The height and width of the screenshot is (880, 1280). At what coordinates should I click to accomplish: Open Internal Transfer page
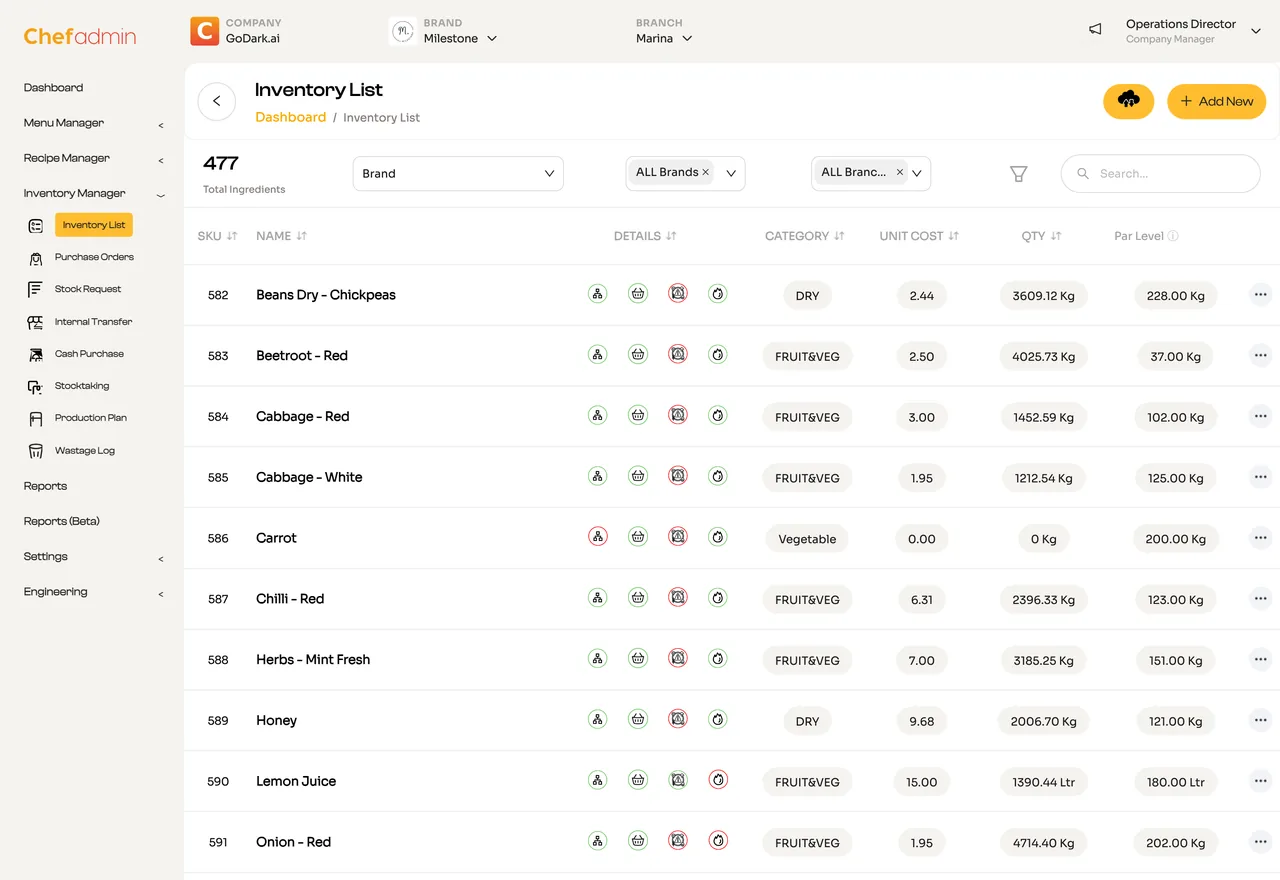click(93, 322)
